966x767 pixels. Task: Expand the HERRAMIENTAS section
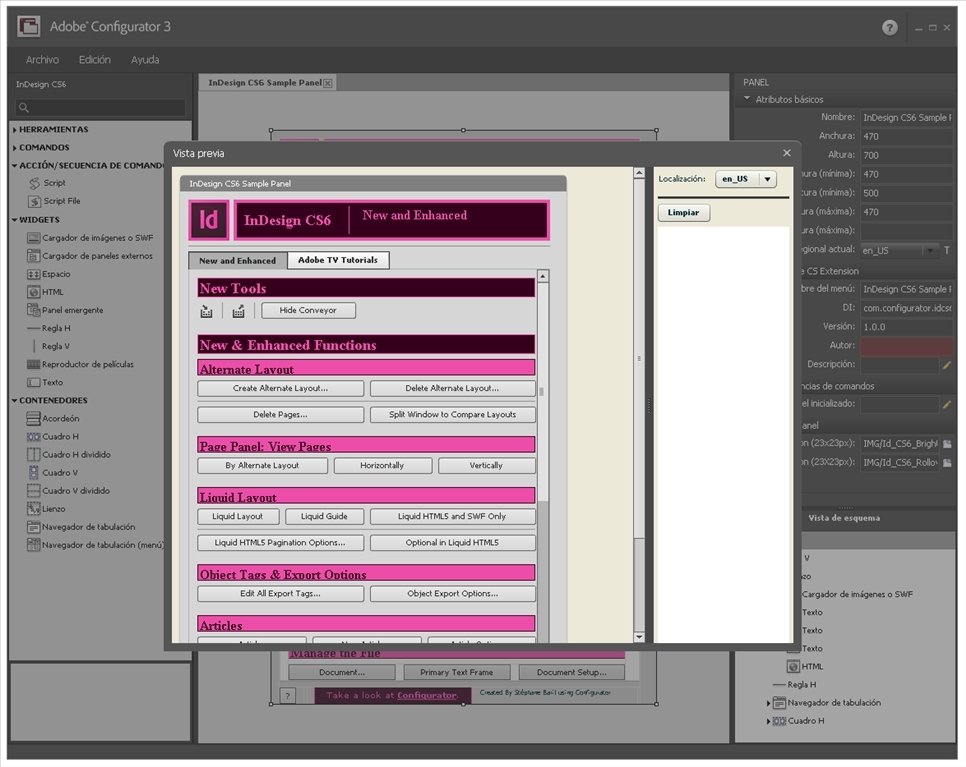[14, 130]
